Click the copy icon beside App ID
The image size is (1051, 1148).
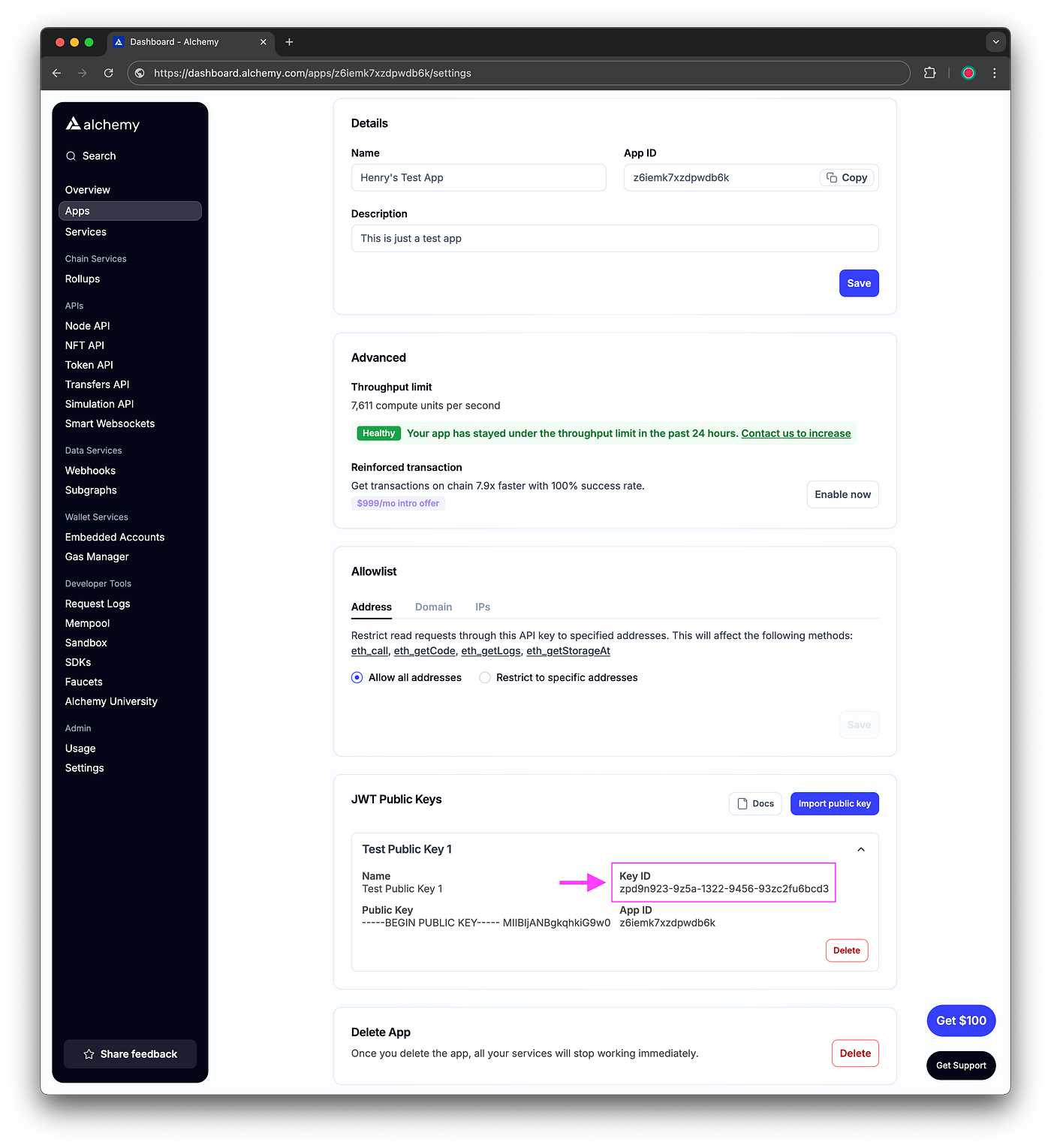[x=832, y=178]
